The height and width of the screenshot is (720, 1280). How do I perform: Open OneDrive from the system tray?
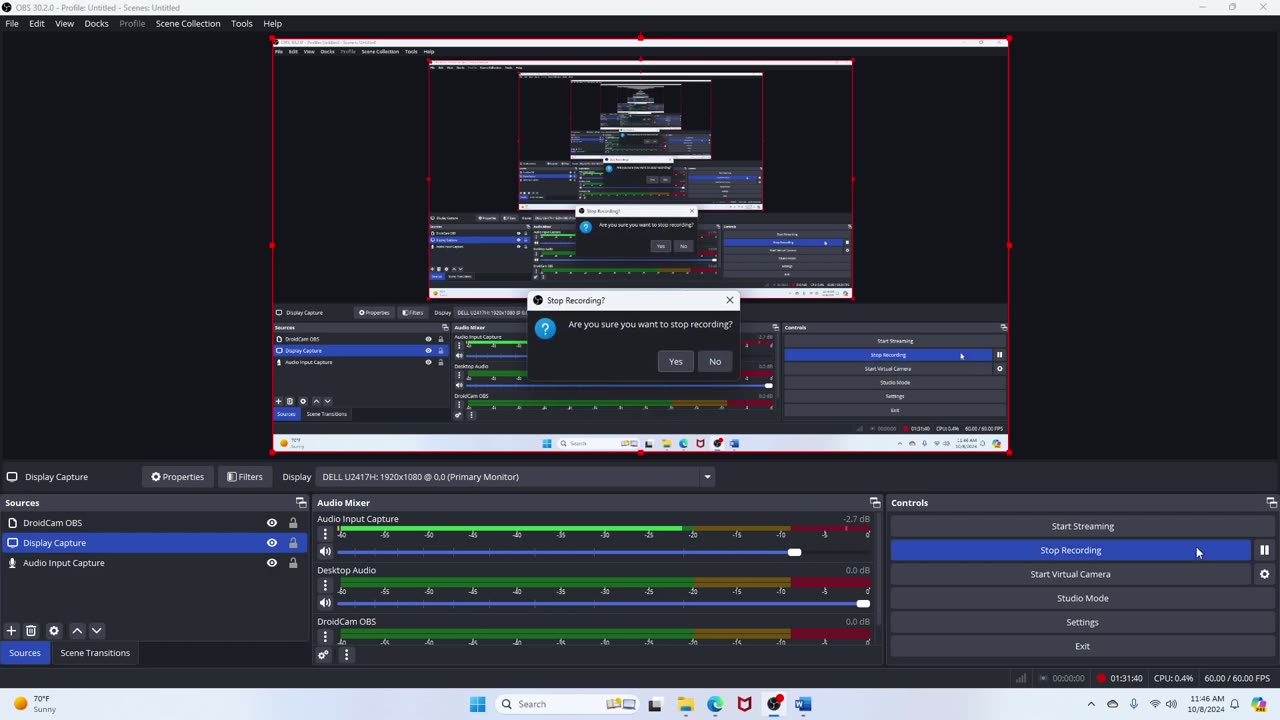[x=1112, y=704]
